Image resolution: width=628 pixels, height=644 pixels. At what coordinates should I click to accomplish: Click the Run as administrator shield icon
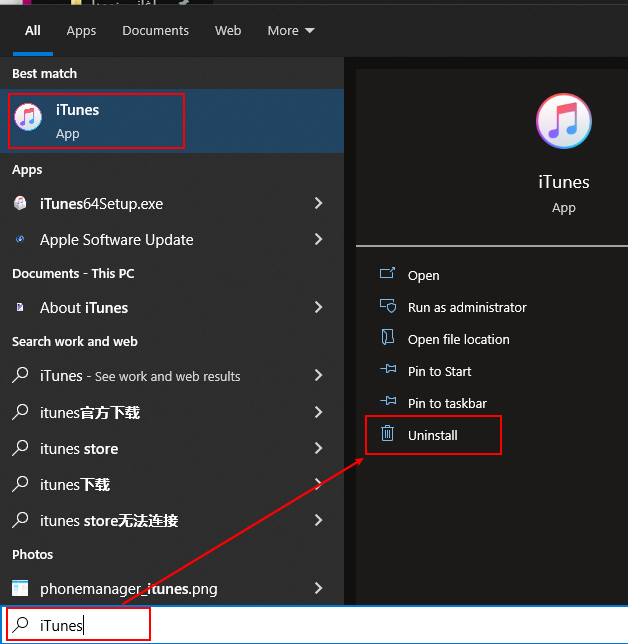388,306
